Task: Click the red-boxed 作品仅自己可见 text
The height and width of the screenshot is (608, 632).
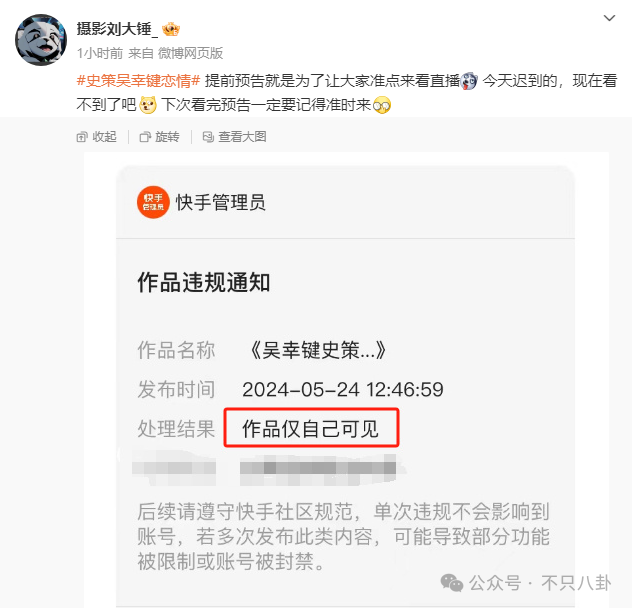Action: tap(311, 428)
